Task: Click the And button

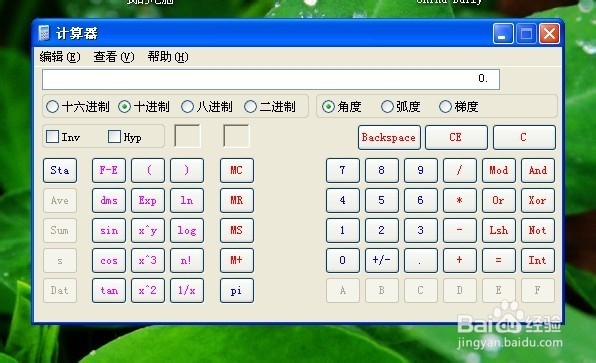Action: (x=538, y=170)
